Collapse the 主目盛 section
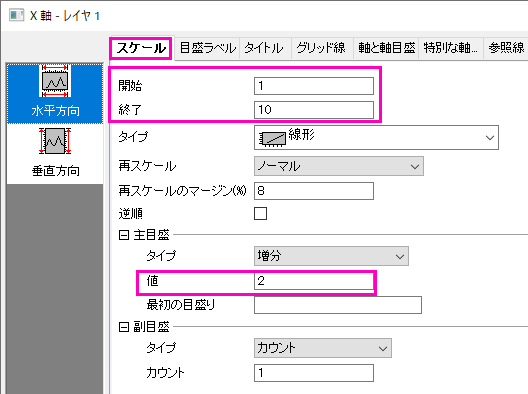Screen dimensions: 528x394 [x=124, y=235]
